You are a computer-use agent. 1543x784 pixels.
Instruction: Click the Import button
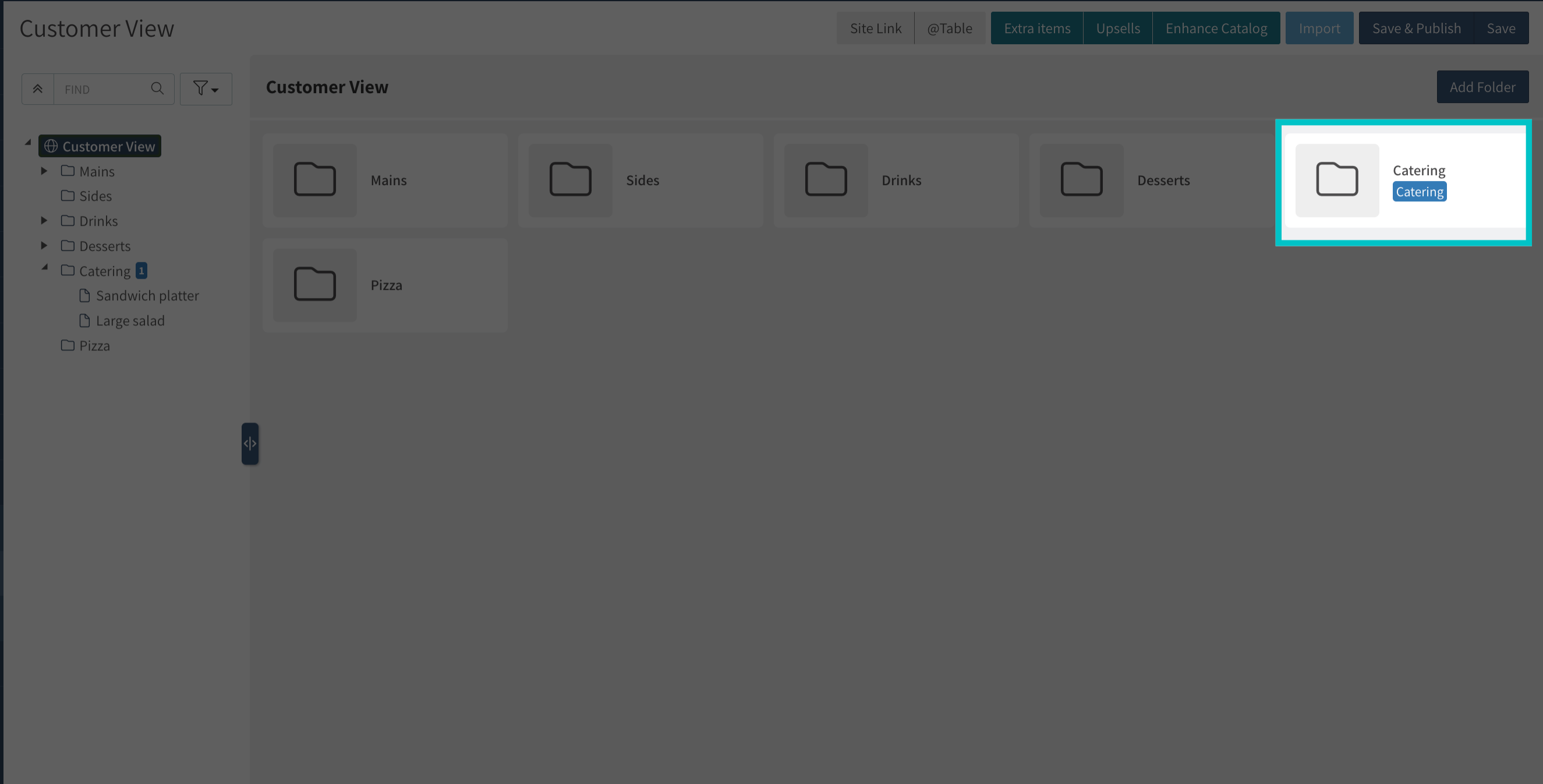point(1319,28)
